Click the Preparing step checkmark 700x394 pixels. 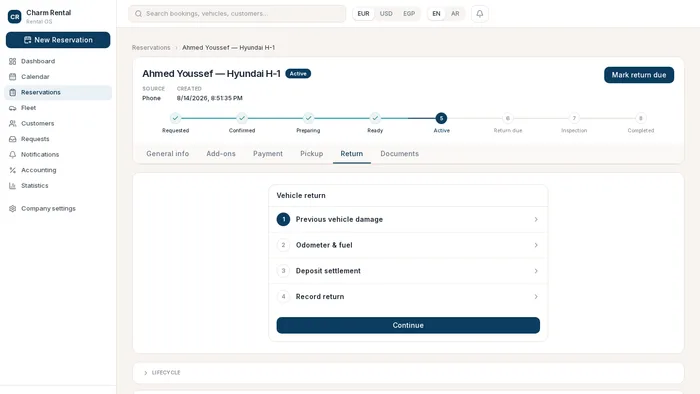coord(308,118)
